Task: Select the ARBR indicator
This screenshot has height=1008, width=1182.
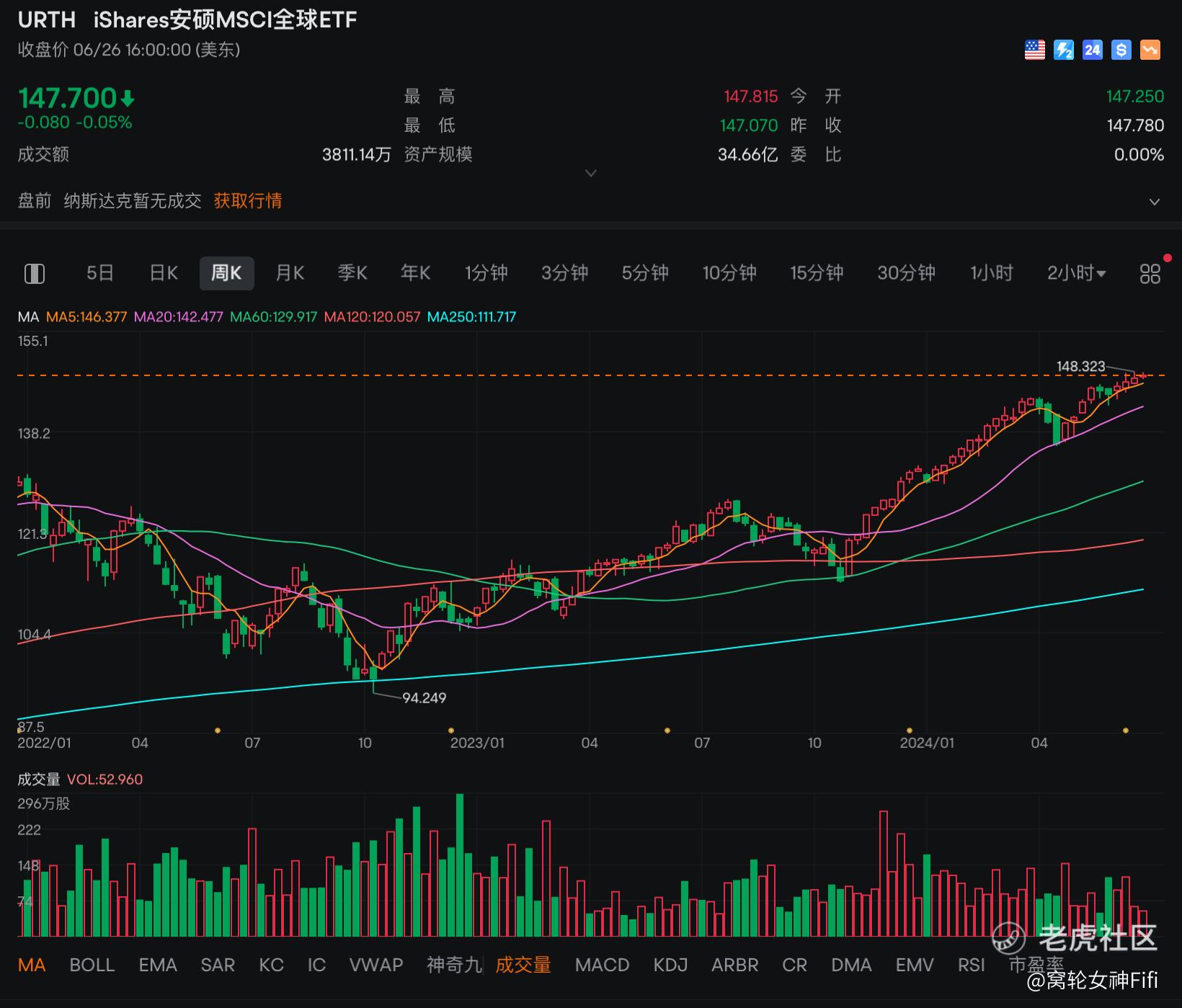Action: tap(735, 965)
